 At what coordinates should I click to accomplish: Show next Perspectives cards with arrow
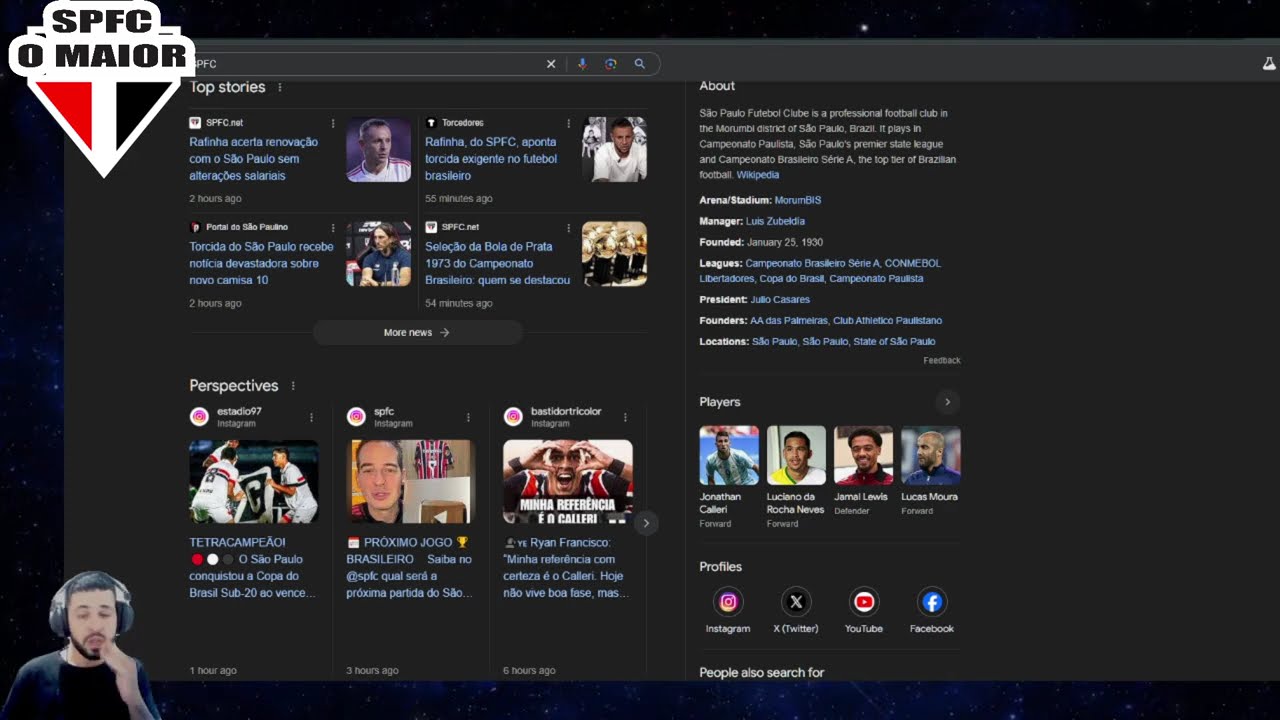pos(646,523)
